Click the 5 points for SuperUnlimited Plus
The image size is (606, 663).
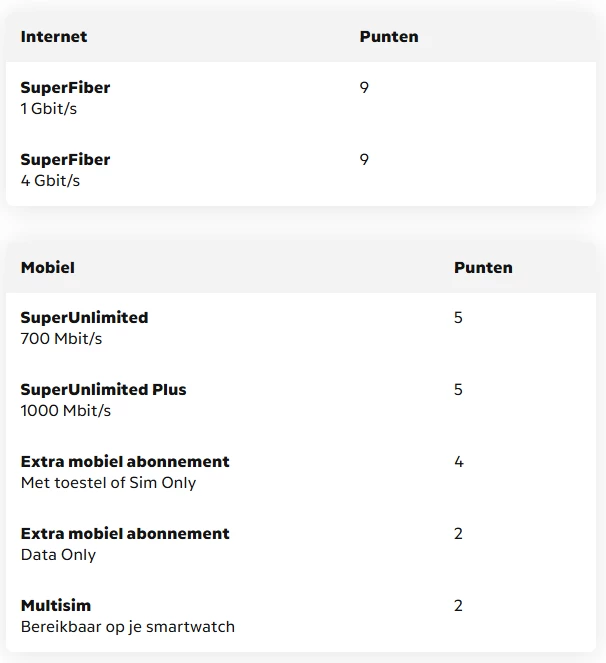tap(458, 389)
